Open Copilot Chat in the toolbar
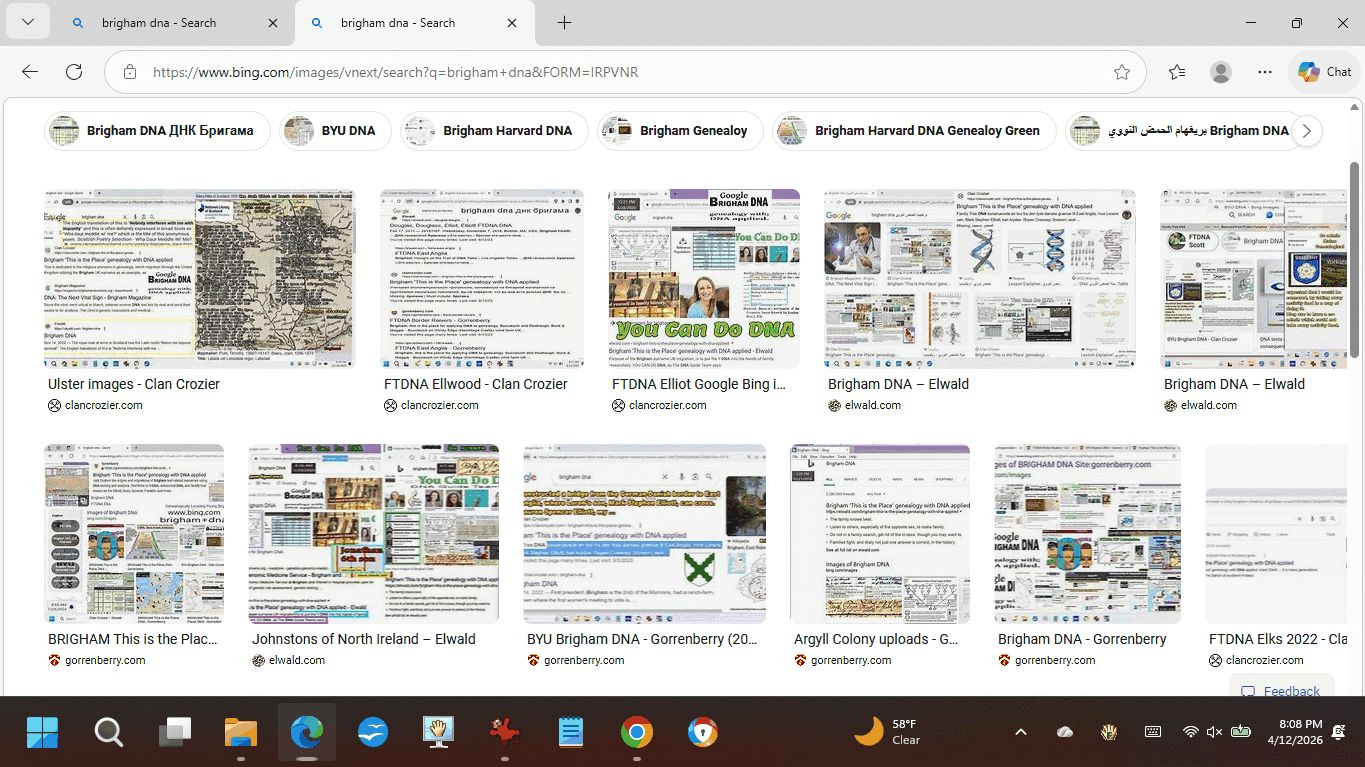The image size is (1365, 767). pos(1324,72)
